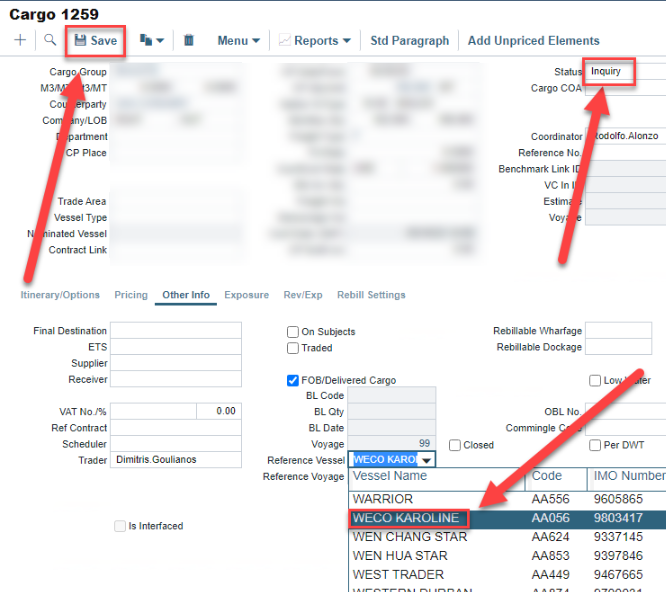Open the Reports chart menu
Image resolution: width=666 pixels, height=592 pixels.
[x=314, y=41]
